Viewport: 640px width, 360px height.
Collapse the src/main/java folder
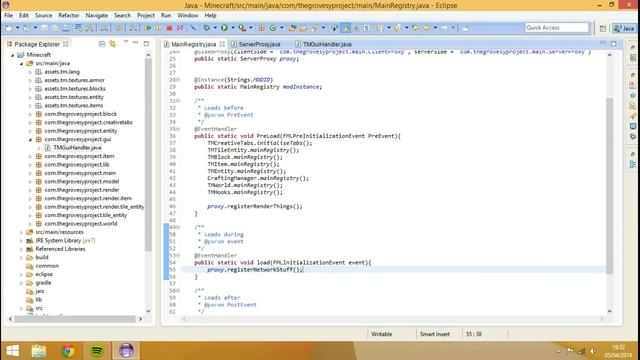pyautogui.click(x=21, y=63)
